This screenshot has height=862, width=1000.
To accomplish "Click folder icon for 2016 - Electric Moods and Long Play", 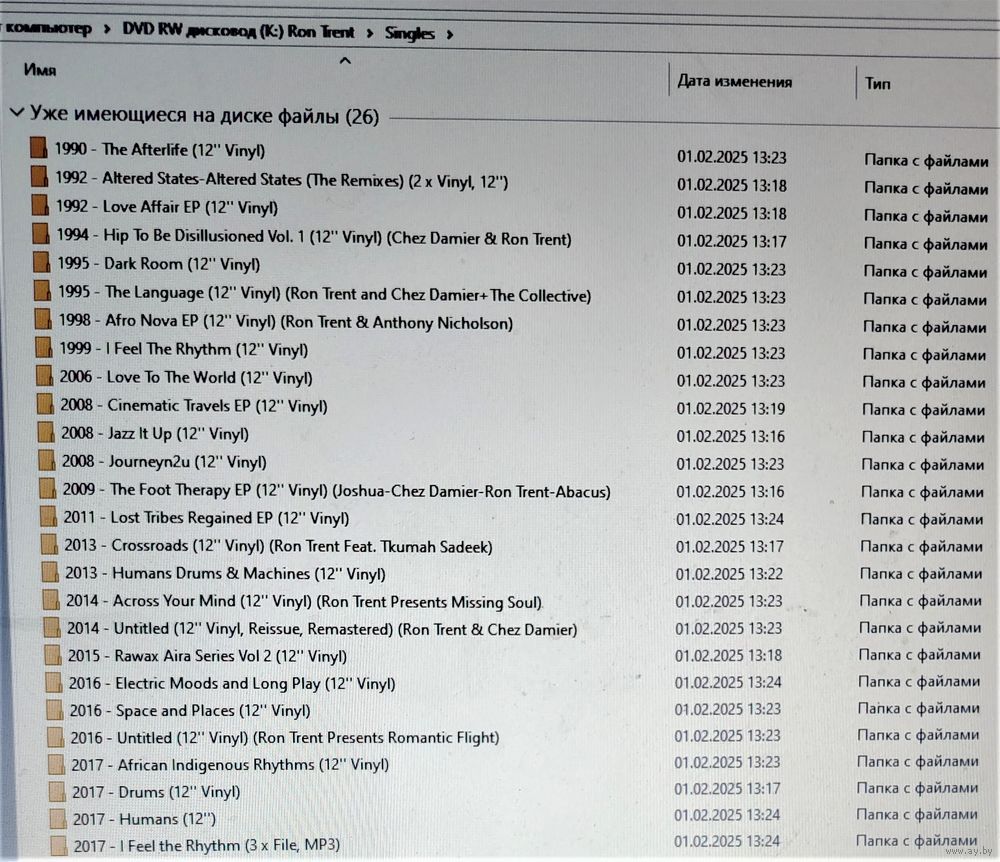I will pyautogui.click(x=54, y=682).
